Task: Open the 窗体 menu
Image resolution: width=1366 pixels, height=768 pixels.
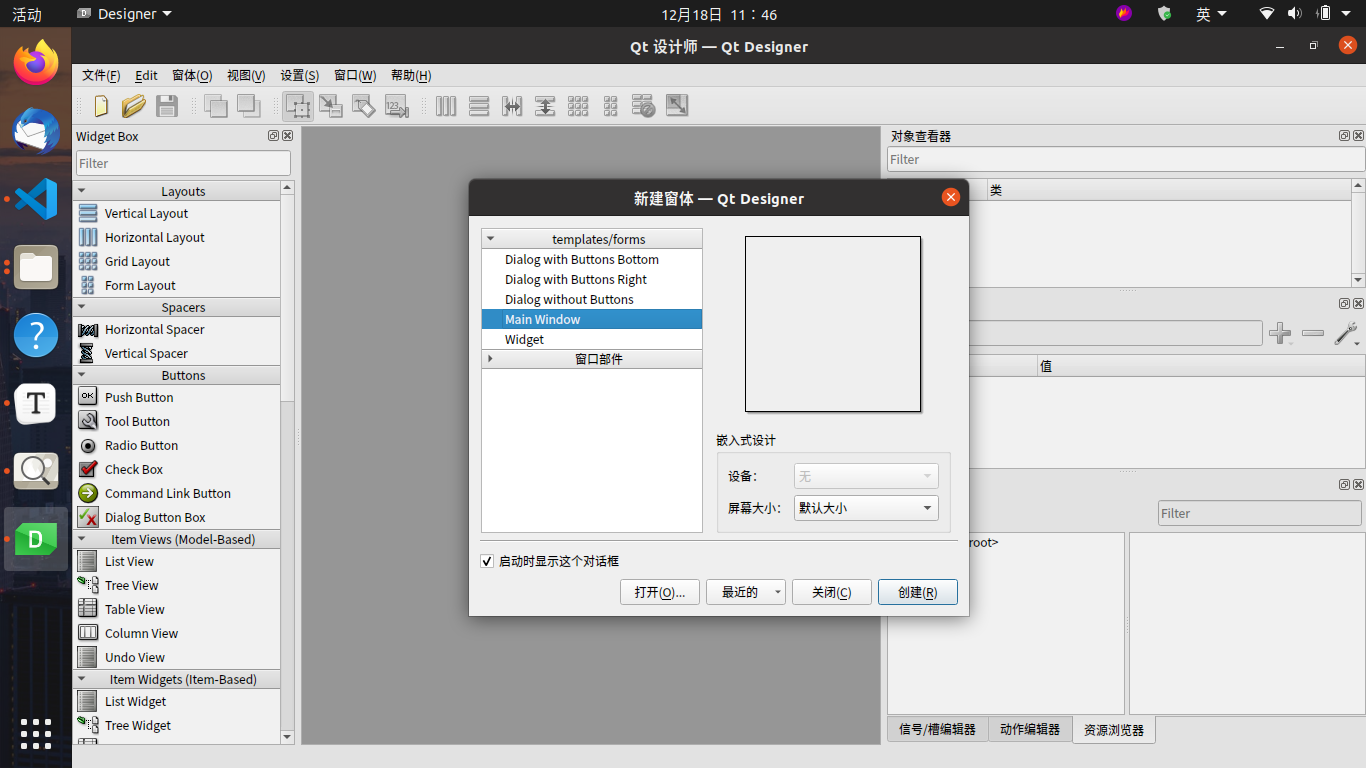Action: pos(191,75)
